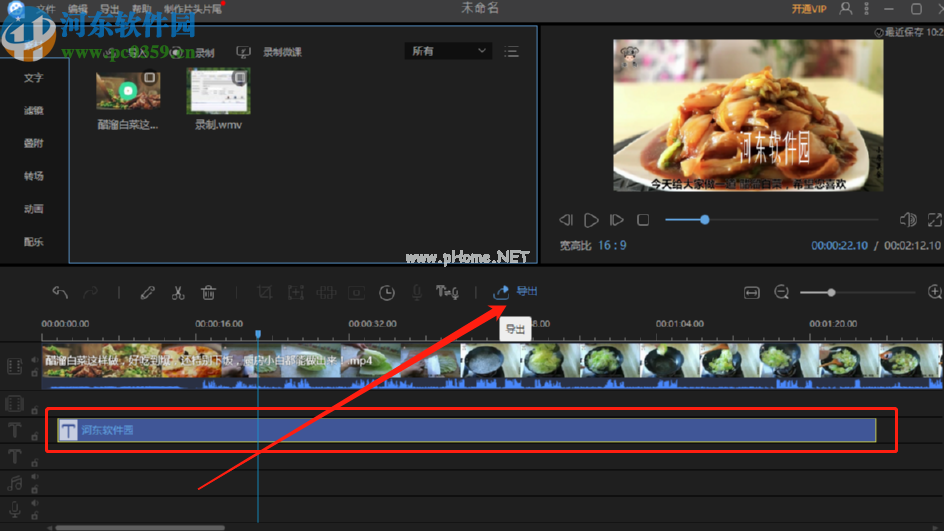The width and height of the screenshot is (944, 531).
Task: Split clip with the scissors tool
Action: pos(178,293)
